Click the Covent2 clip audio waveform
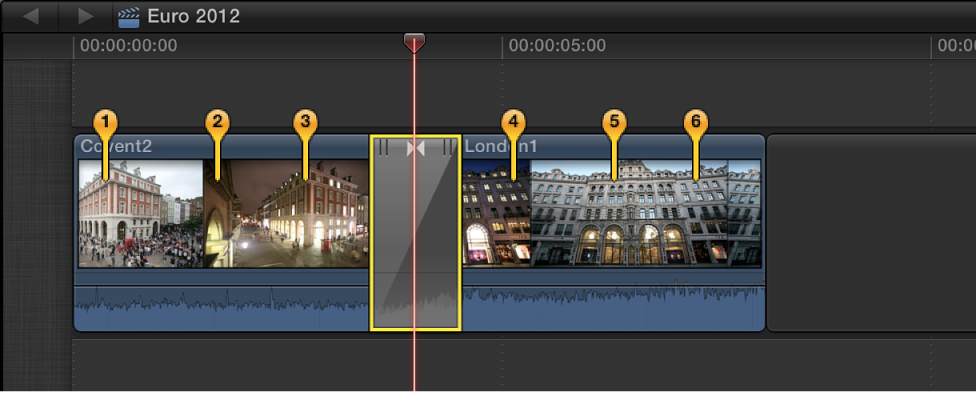The height and width of the screenshot is (394, 976). coord(222,308)
